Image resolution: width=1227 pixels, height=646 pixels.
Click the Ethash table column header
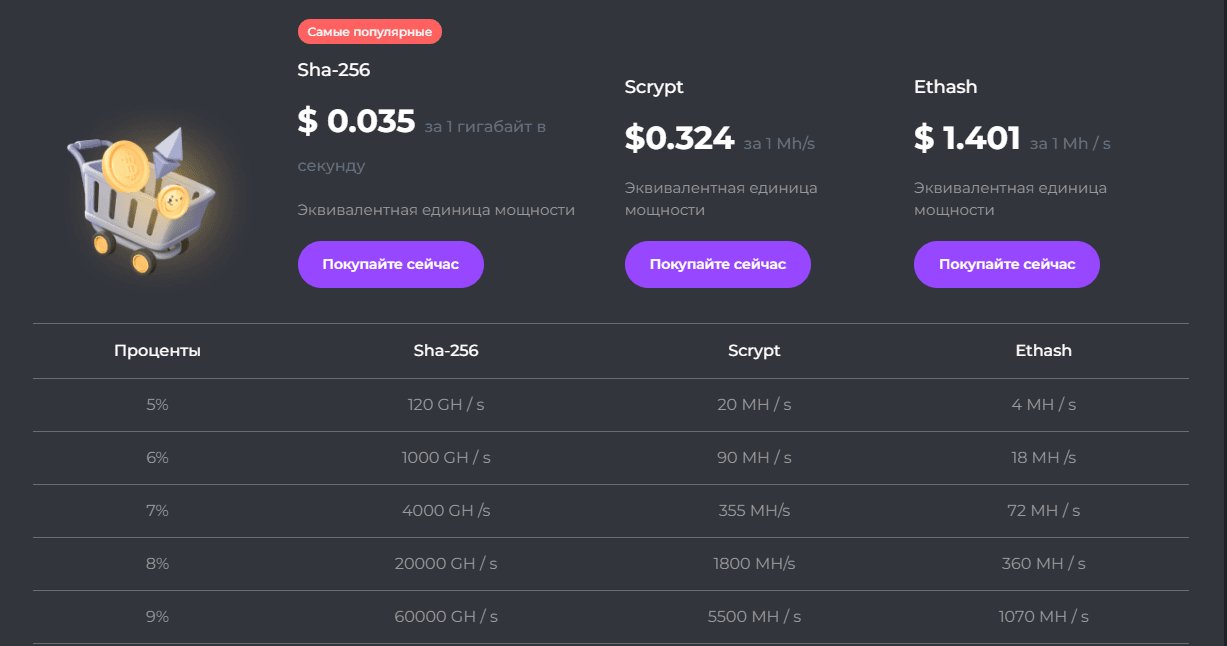[1043, 351]
